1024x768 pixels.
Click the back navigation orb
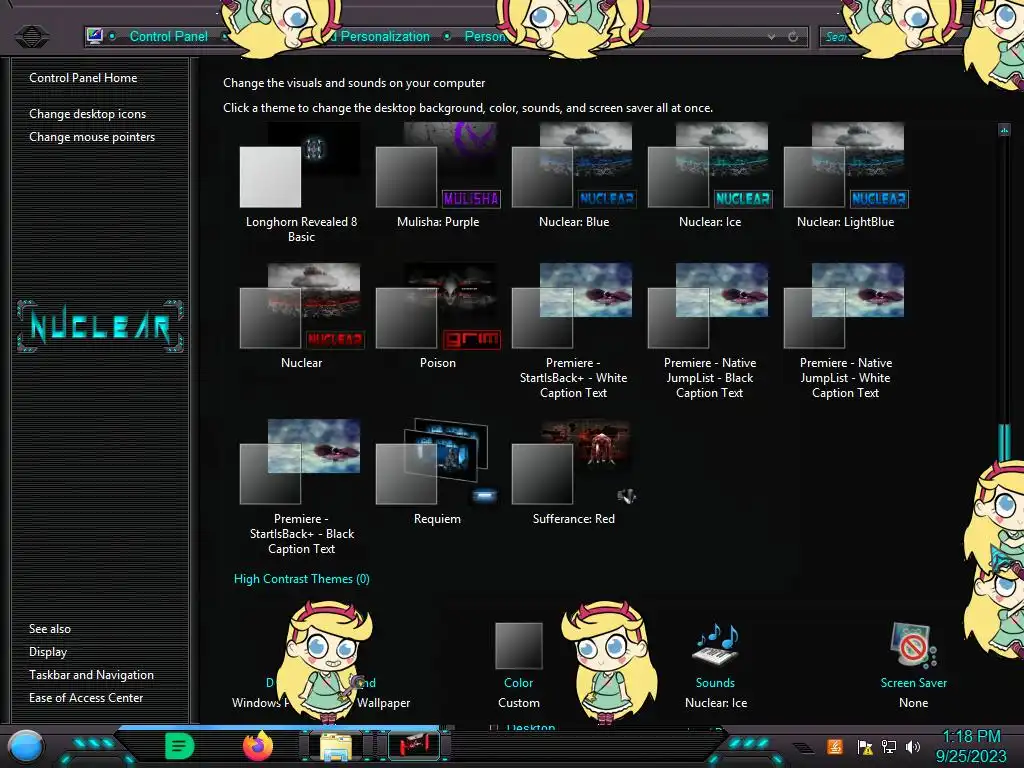[31, 36]
